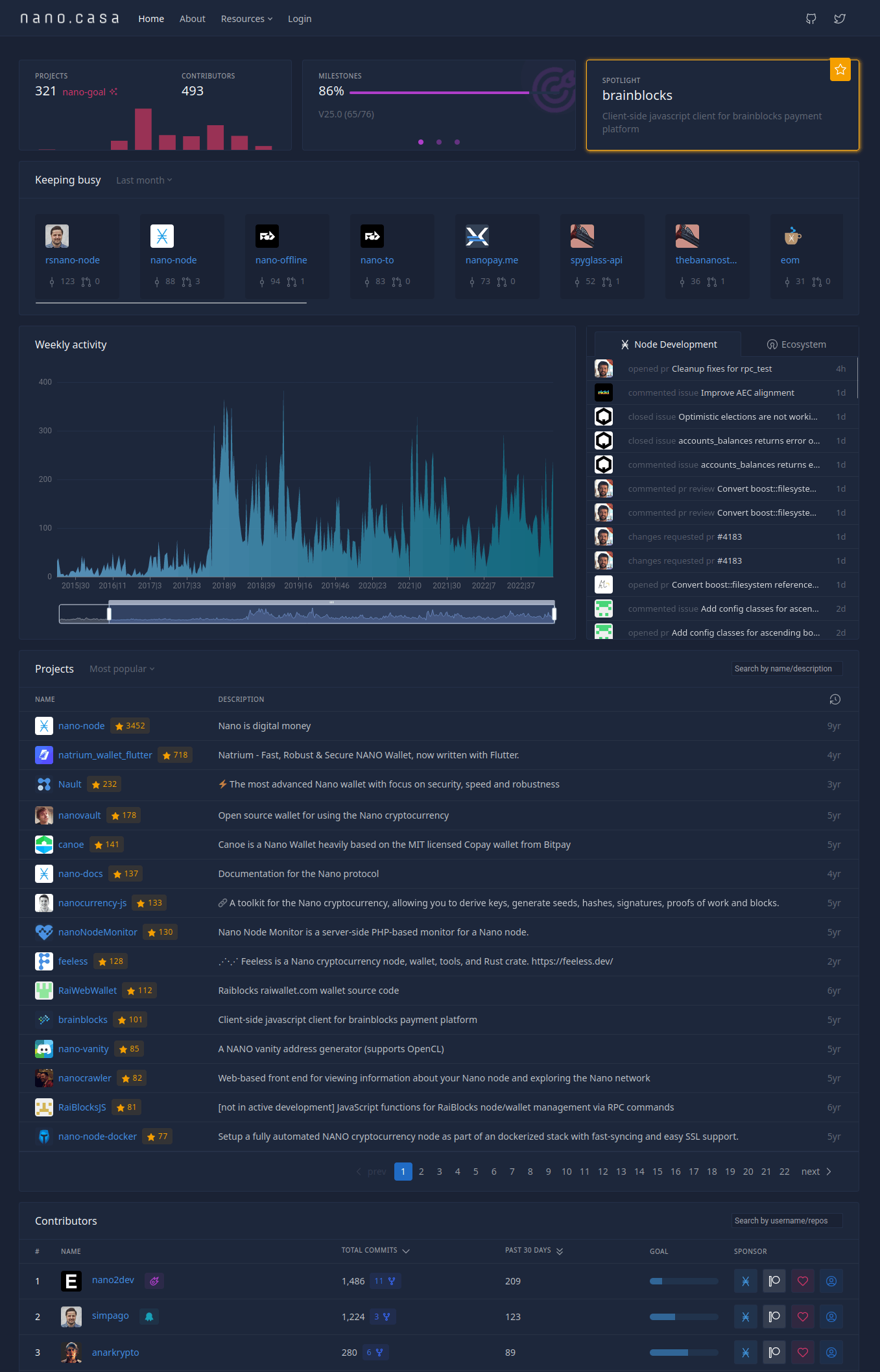This screenshot has height=1372, width=880.
Task: Click the nanoNodeMonitor heart logo
Action: point(44,932)
